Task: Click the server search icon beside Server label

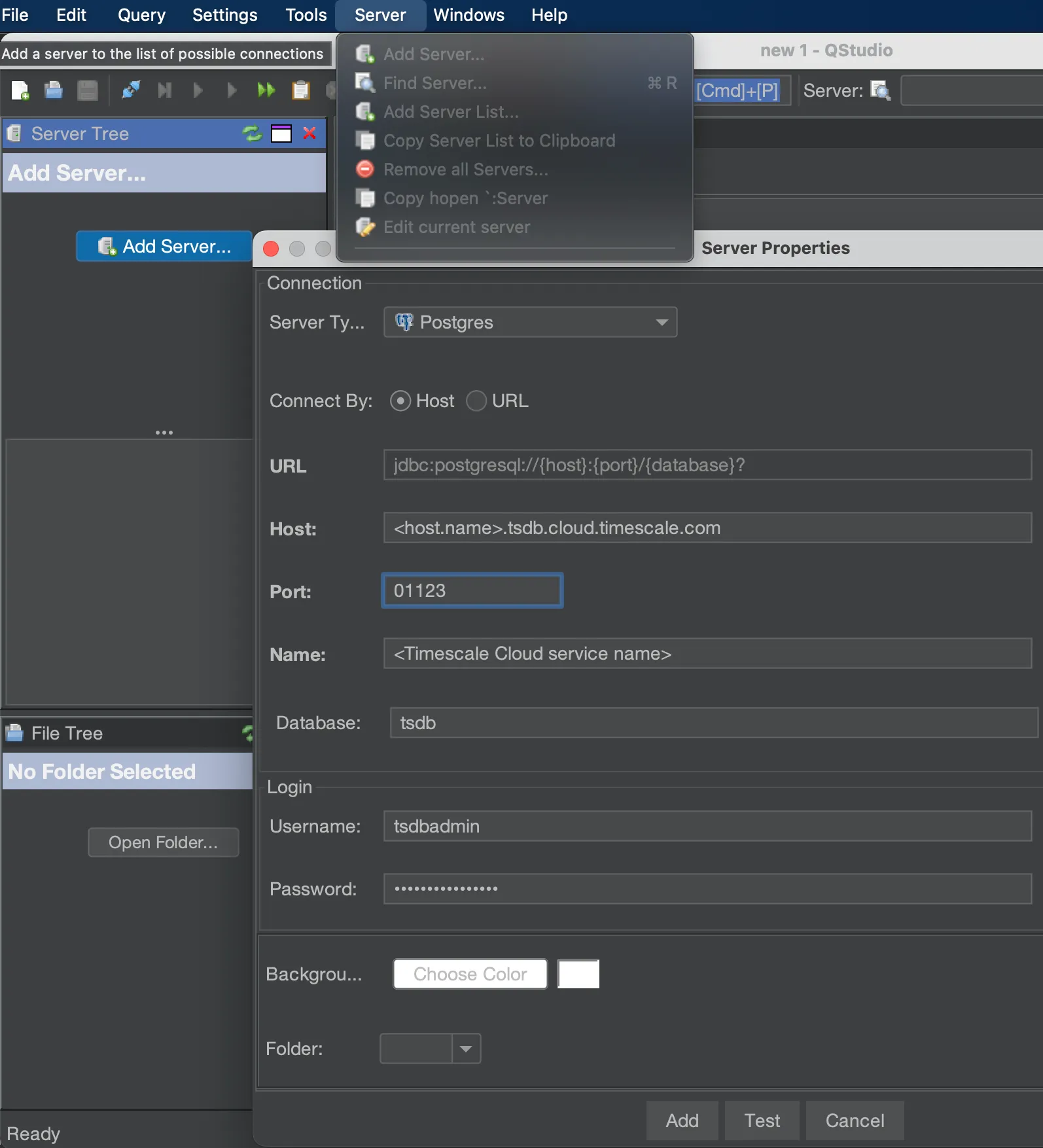Action: 881,90
